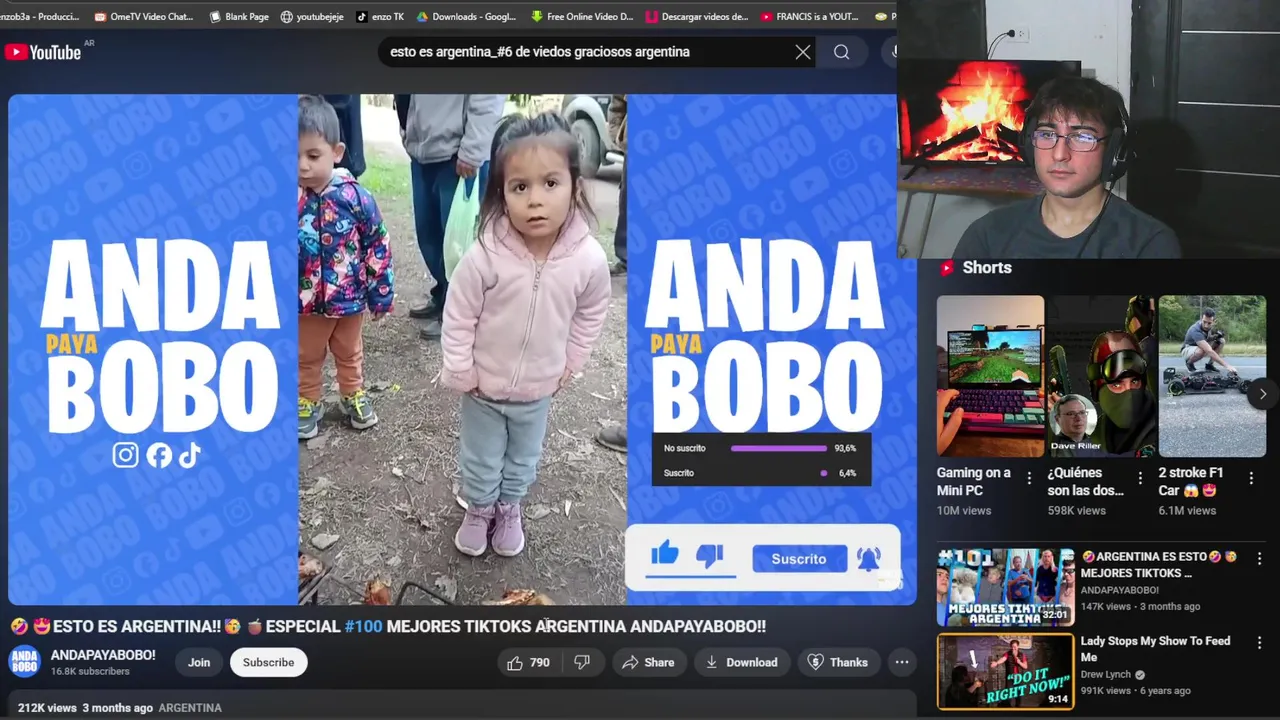Click the in-video Suscrito button

799,559
